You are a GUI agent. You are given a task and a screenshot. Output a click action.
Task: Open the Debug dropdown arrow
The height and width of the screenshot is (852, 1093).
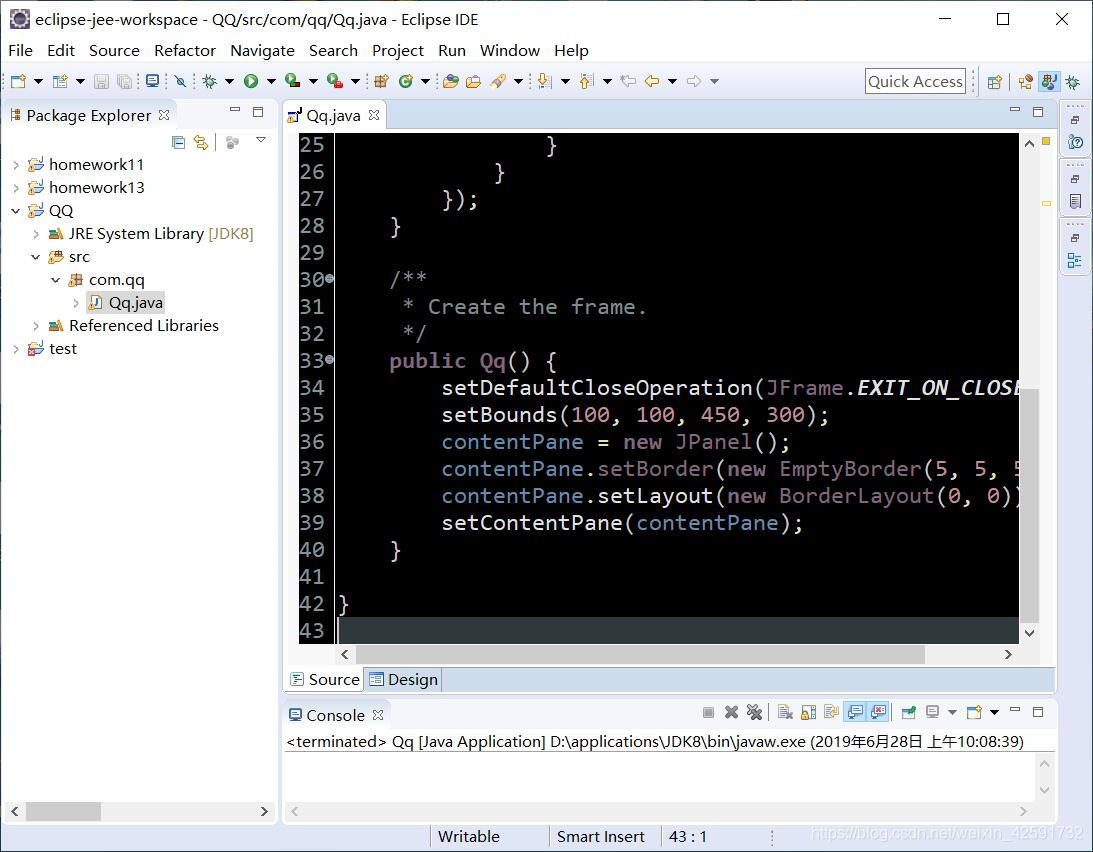click(x=229, y=82)
